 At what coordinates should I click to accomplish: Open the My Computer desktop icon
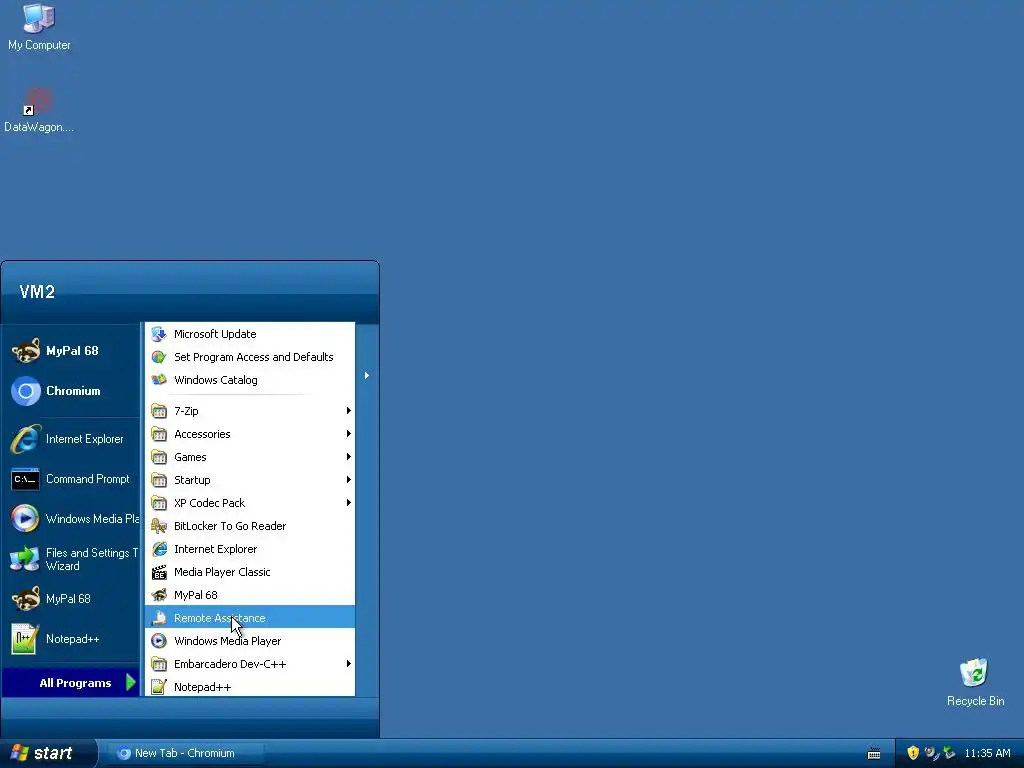[x=39, y=27]
